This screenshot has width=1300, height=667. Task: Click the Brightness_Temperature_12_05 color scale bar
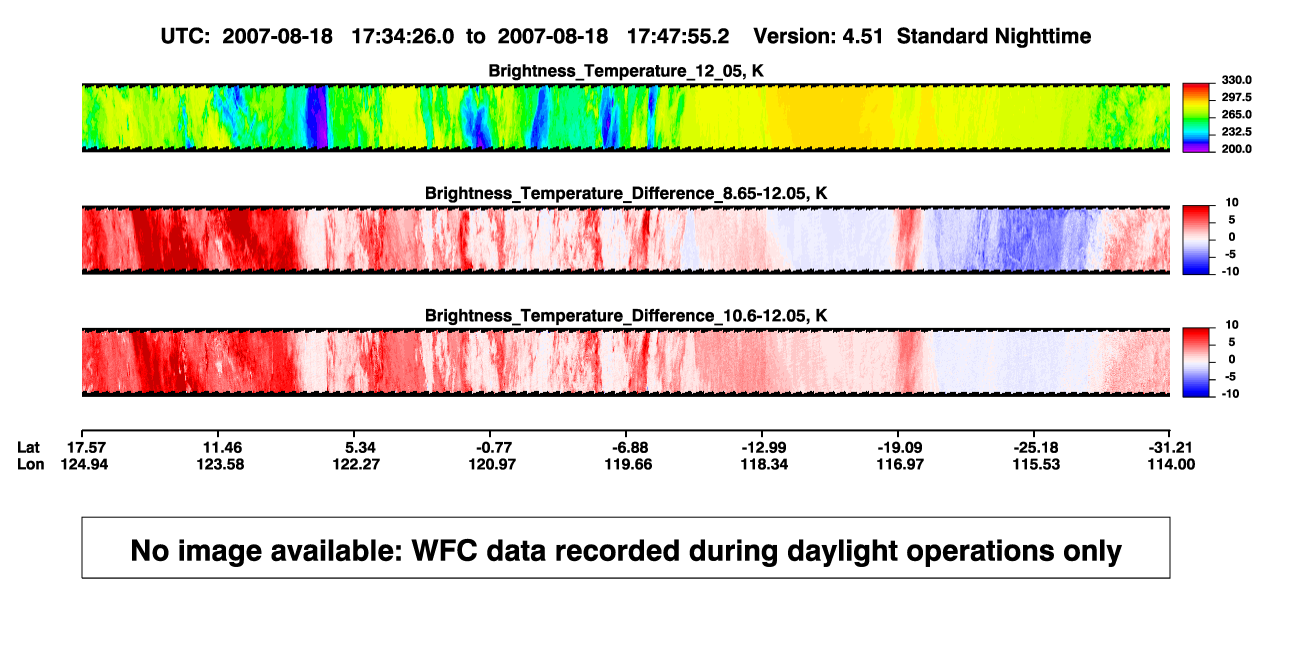point(1197,117)
